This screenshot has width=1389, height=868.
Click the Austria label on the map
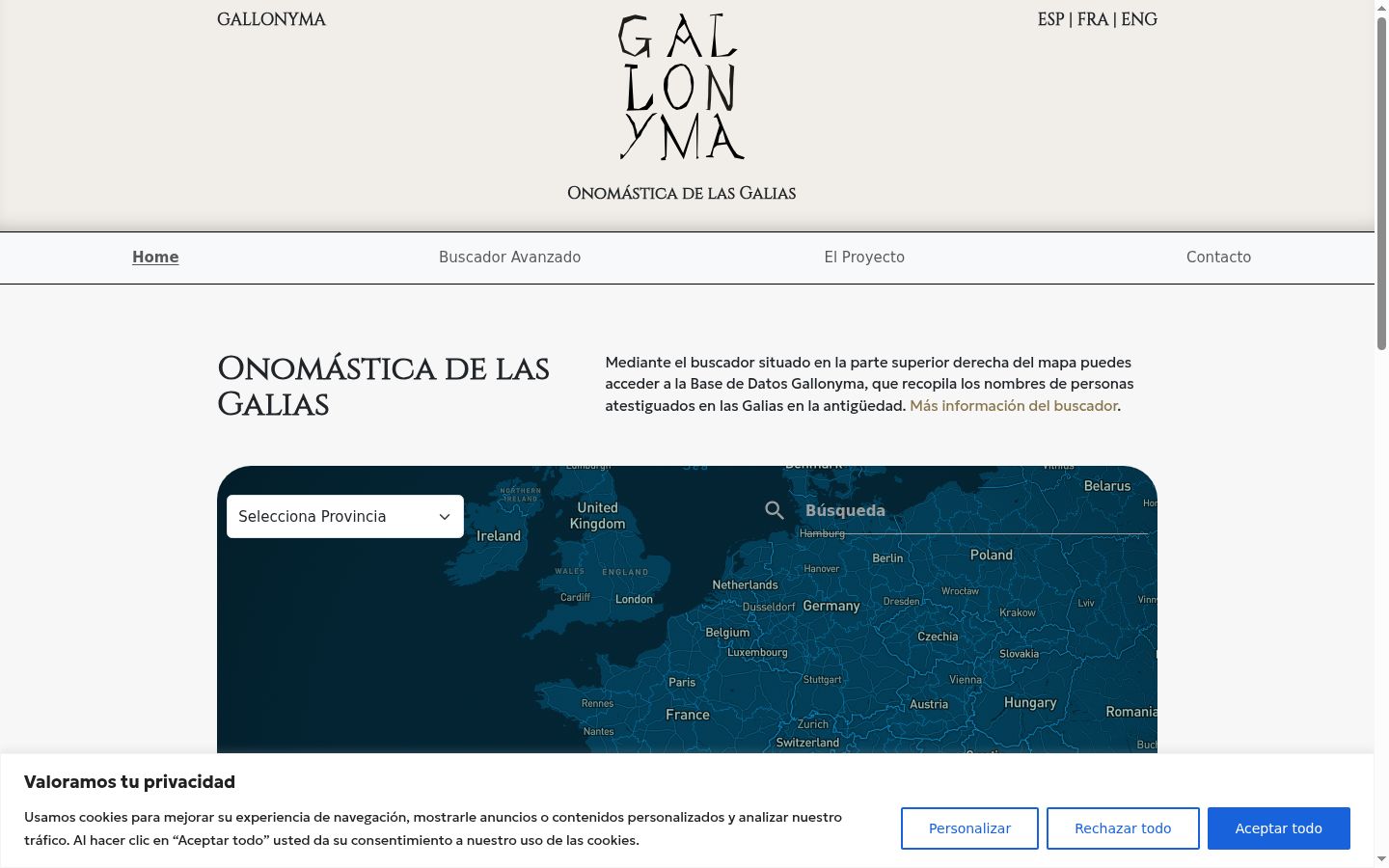(x=929, y=704)
